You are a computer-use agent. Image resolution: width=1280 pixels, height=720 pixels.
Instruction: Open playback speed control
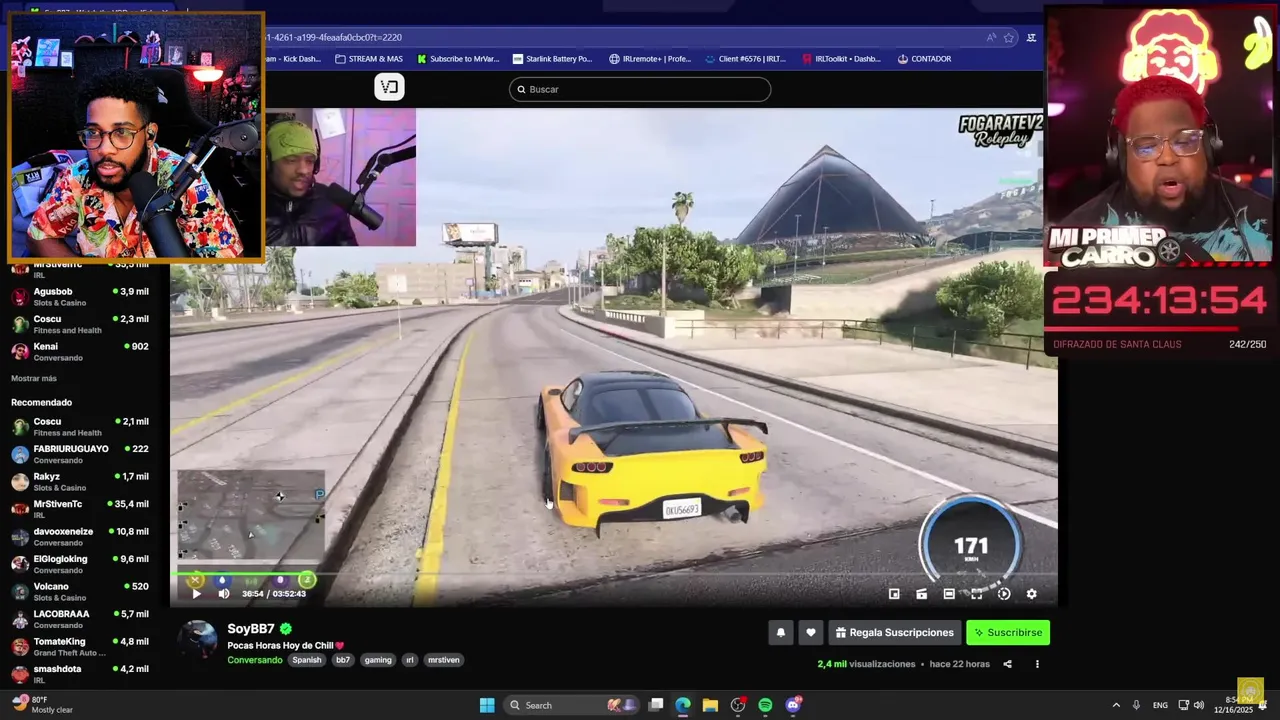[x=1004, y=594]
